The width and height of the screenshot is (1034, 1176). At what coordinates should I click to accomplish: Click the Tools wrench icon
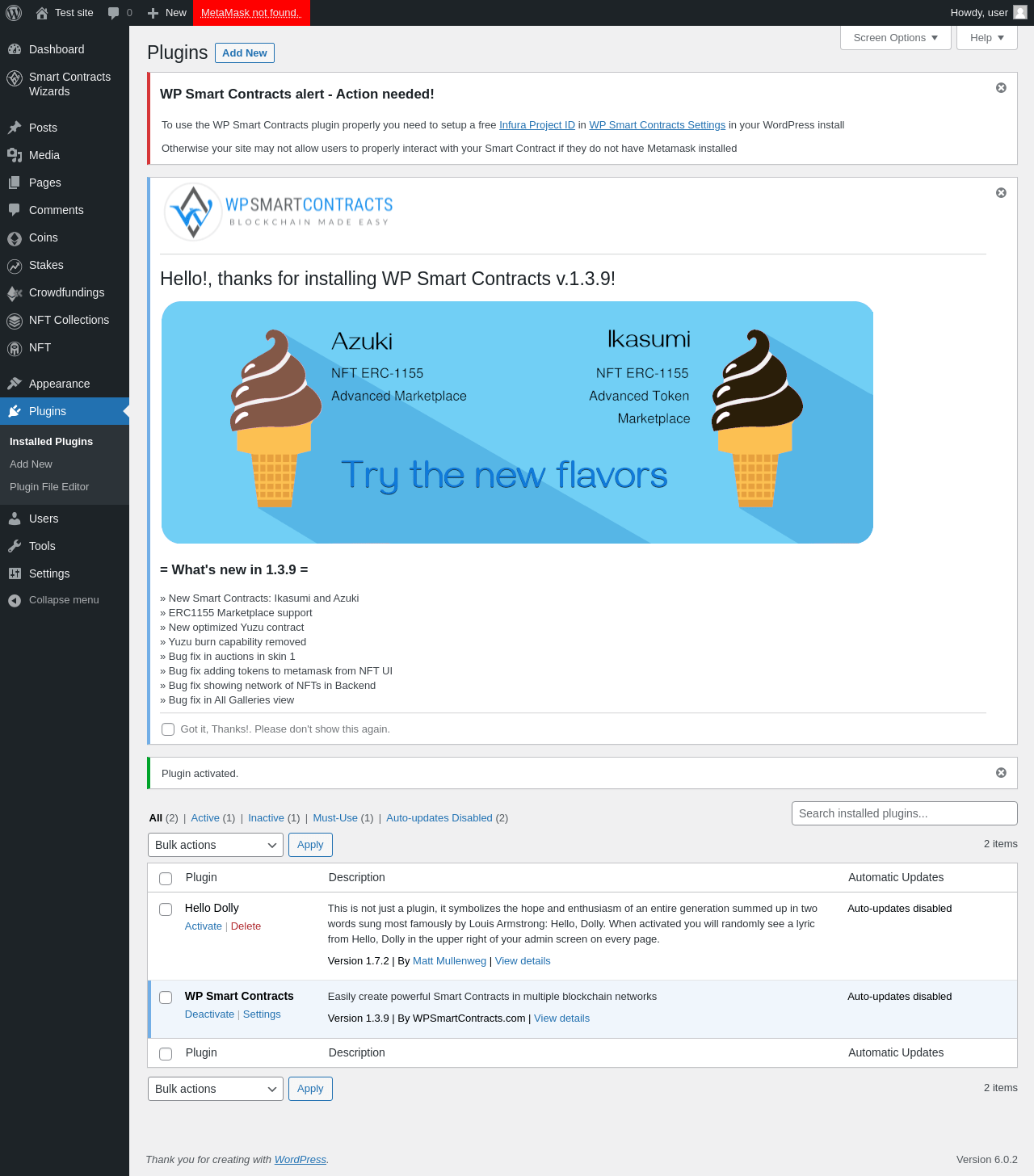point(15,546)
